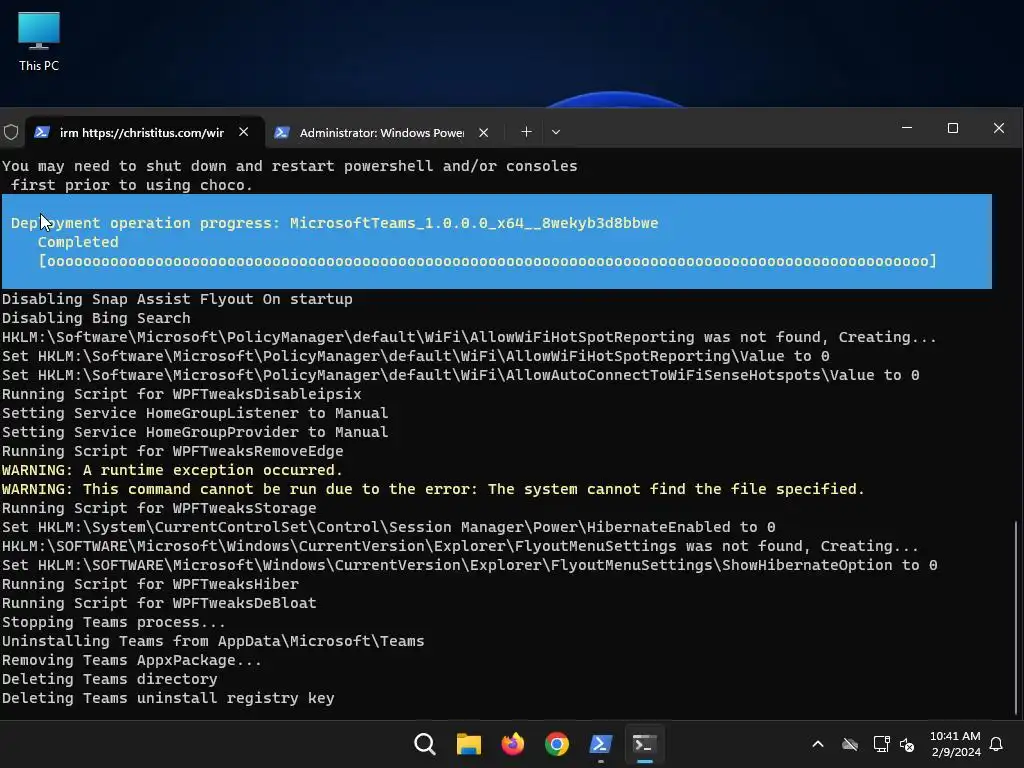Maximize the Windows Terminal window

tap(953, 128)
